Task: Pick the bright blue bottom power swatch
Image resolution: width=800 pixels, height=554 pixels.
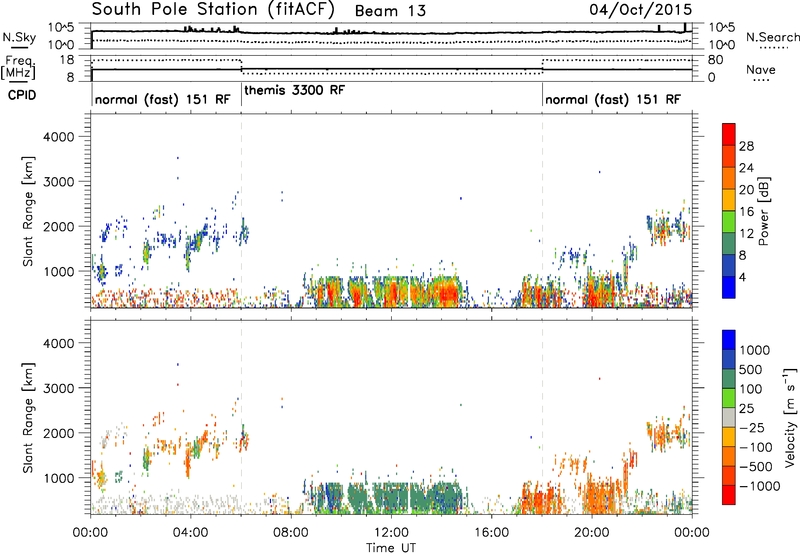Action: pyautogui.click(x=729, y=287)
